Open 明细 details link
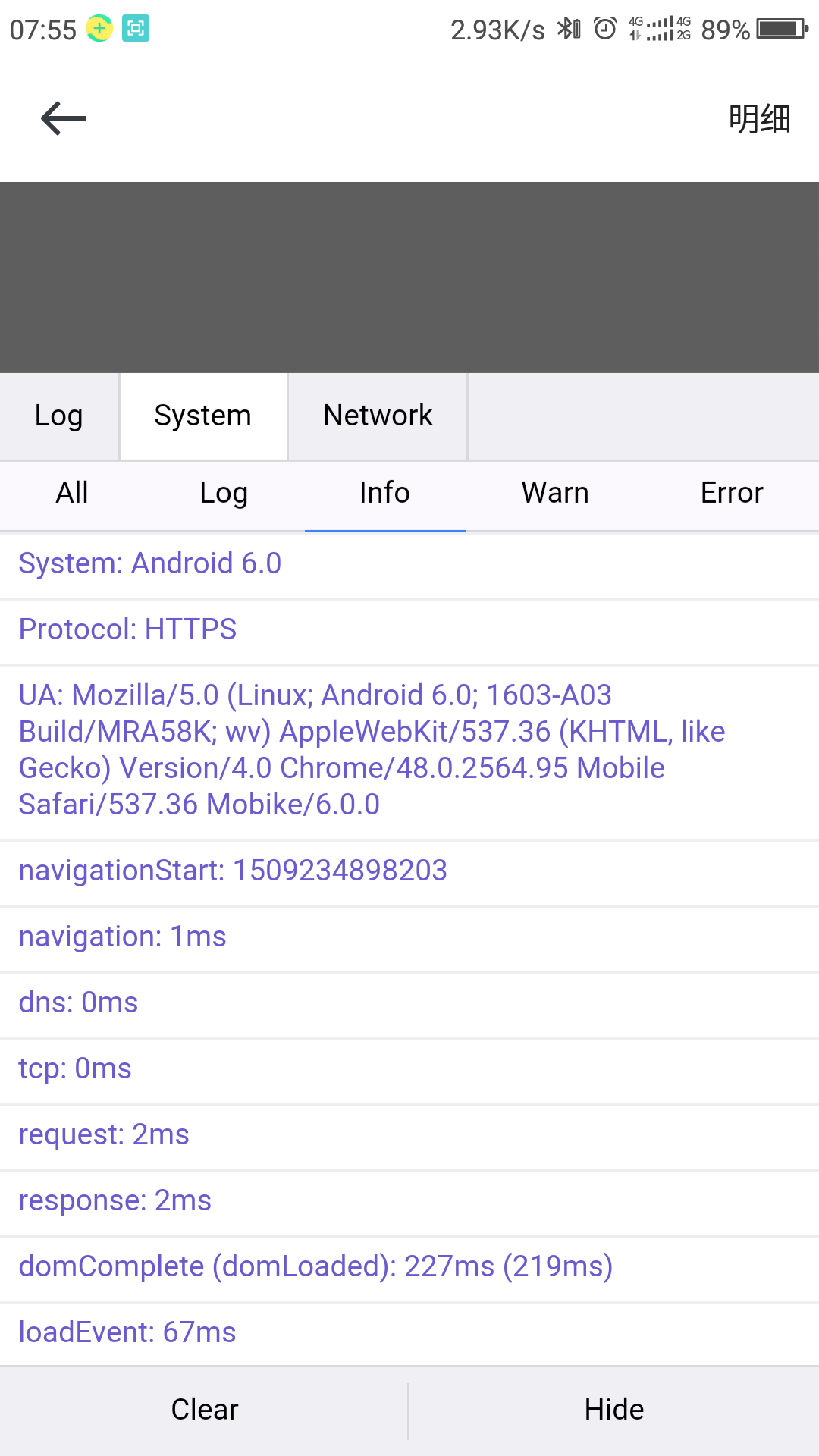The image size is (819, 1456). click(x=759, y=119)
